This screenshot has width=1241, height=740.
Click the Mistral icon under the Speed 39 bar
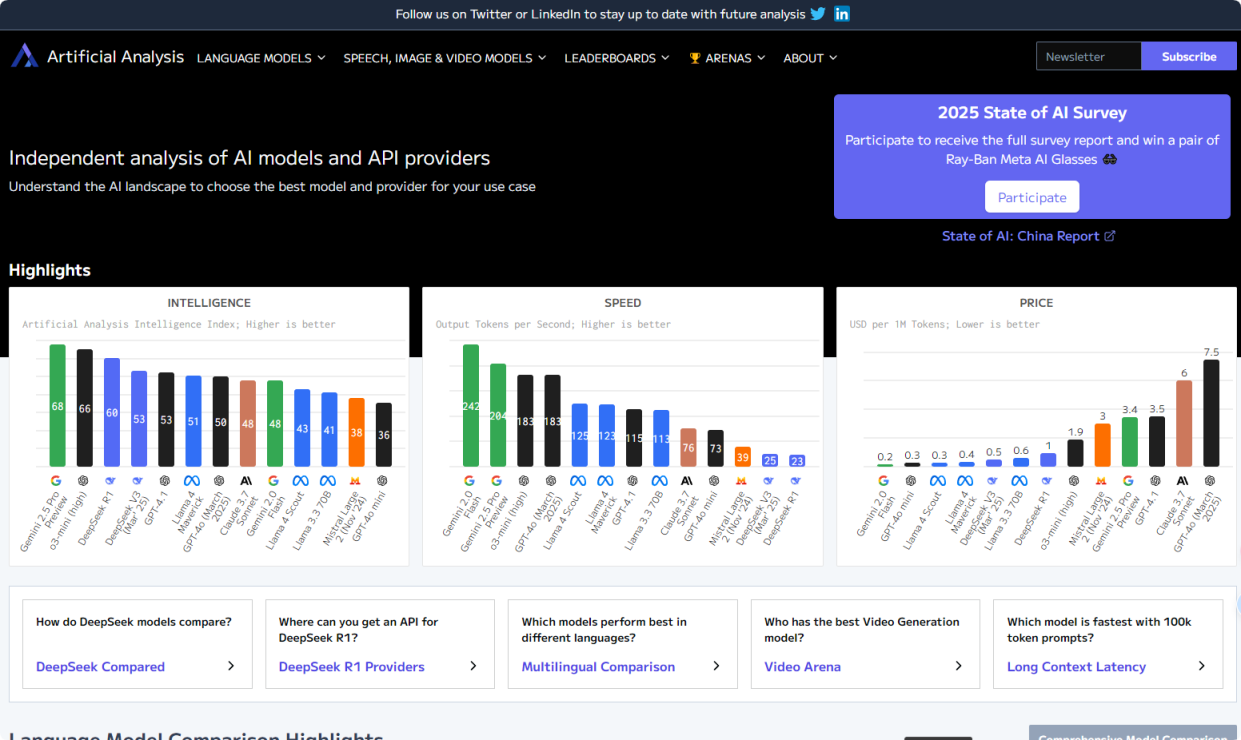[x=742, y=480]
